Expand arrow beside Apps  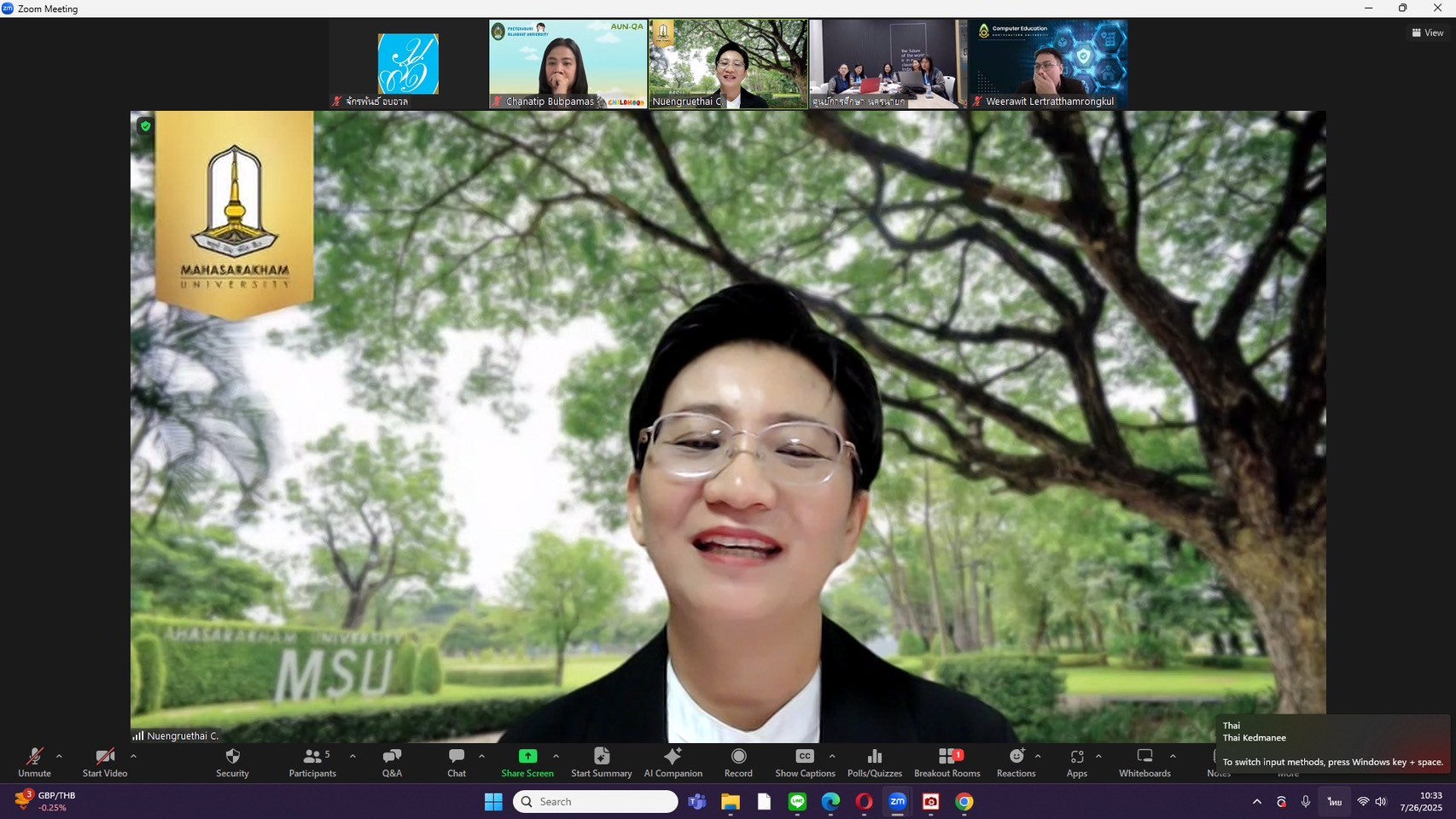(1098, 756)
